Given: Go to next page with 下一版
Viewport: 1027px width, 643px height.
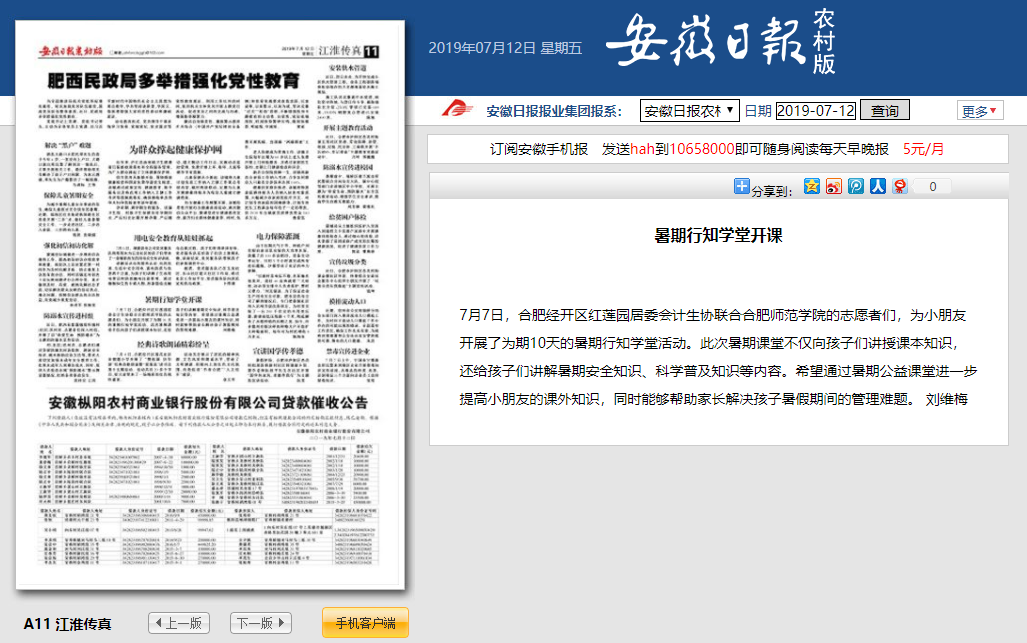Looking at the screenshot, I should tap(260, 623).
